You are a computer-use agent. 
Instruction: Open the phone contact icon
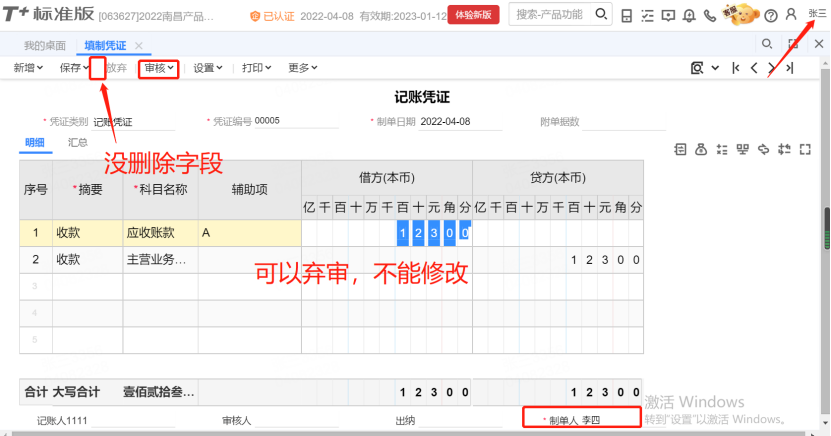click(x=710, y=16)
